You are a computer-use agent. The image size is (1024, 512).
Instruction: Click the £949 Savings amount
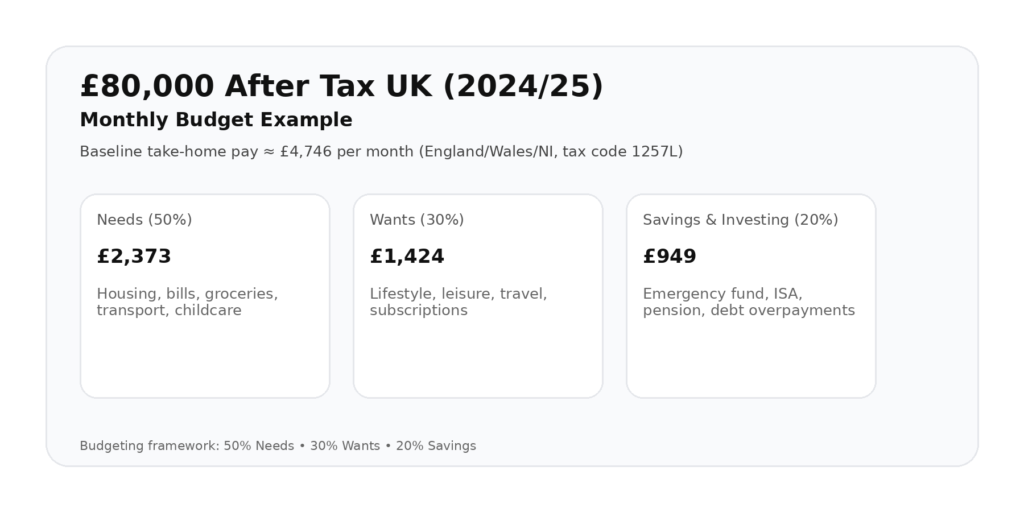pyautogui.click(x=669, y=256)
